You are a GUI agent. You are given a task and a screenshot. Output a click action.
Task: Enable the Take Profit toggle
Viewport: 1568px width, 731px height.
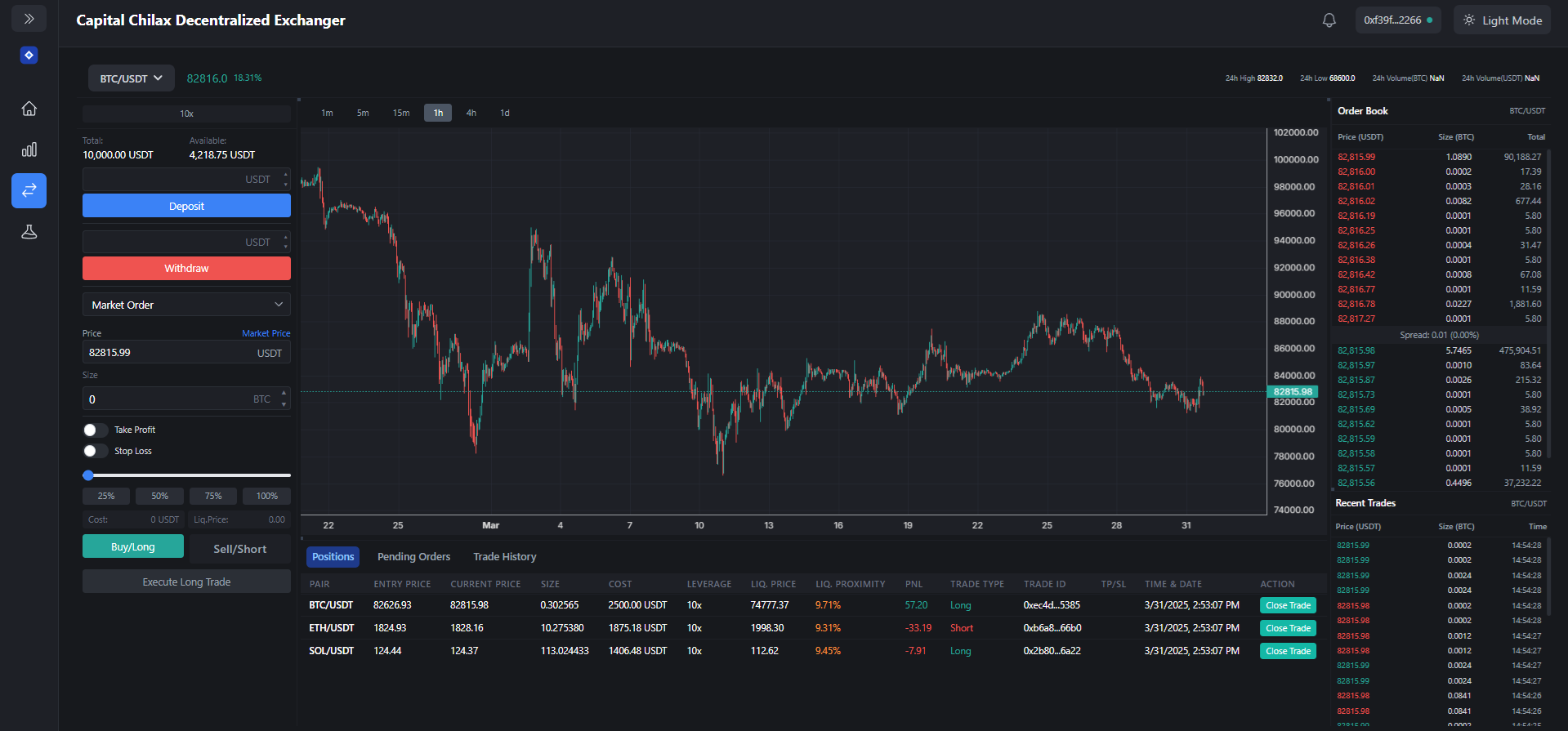coord(95,430)
